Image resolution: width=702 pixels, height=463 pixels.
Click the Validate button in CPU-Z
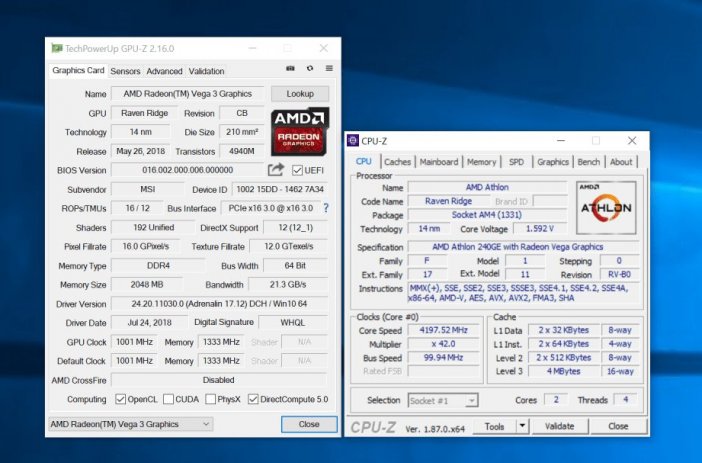point(560,426)
